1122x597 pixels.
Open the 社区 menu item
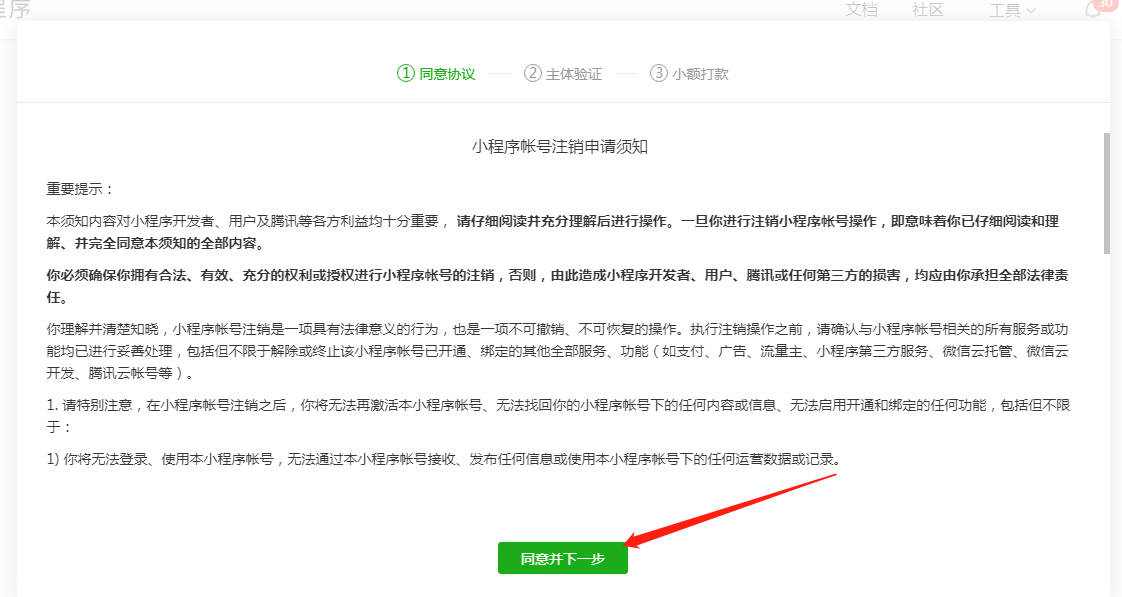point(927,9)
